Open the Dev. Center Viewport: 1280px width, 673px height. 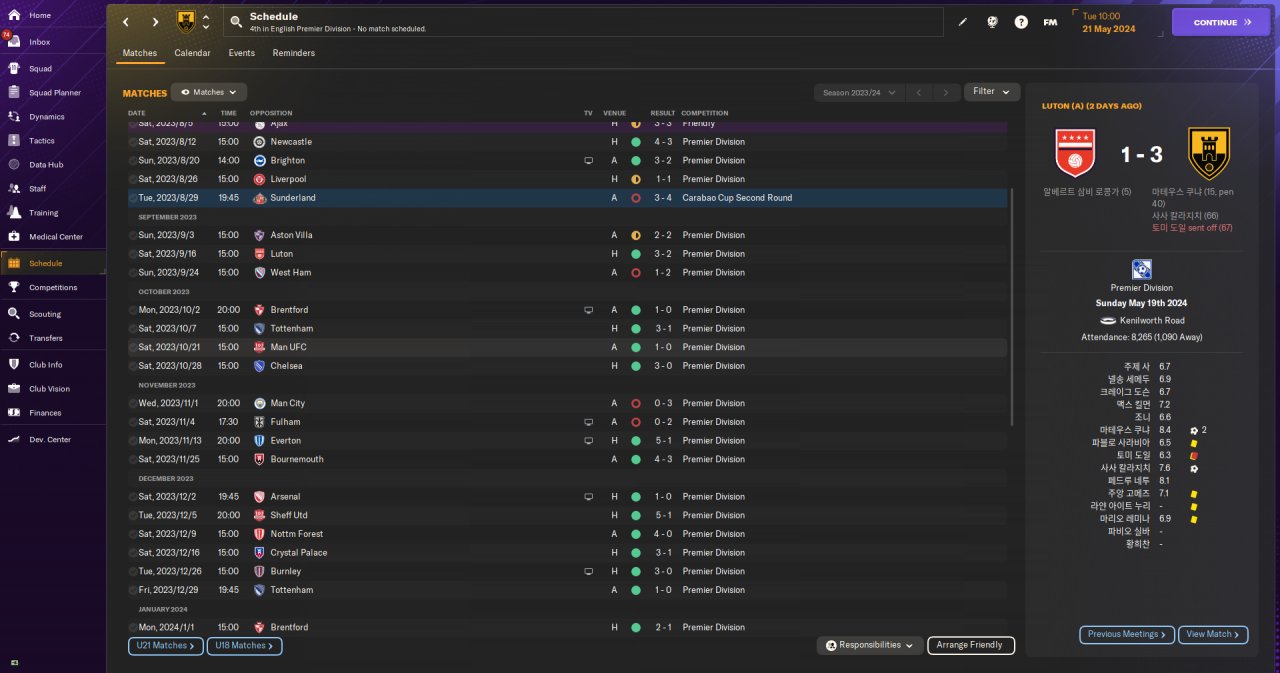click(50, 440)
